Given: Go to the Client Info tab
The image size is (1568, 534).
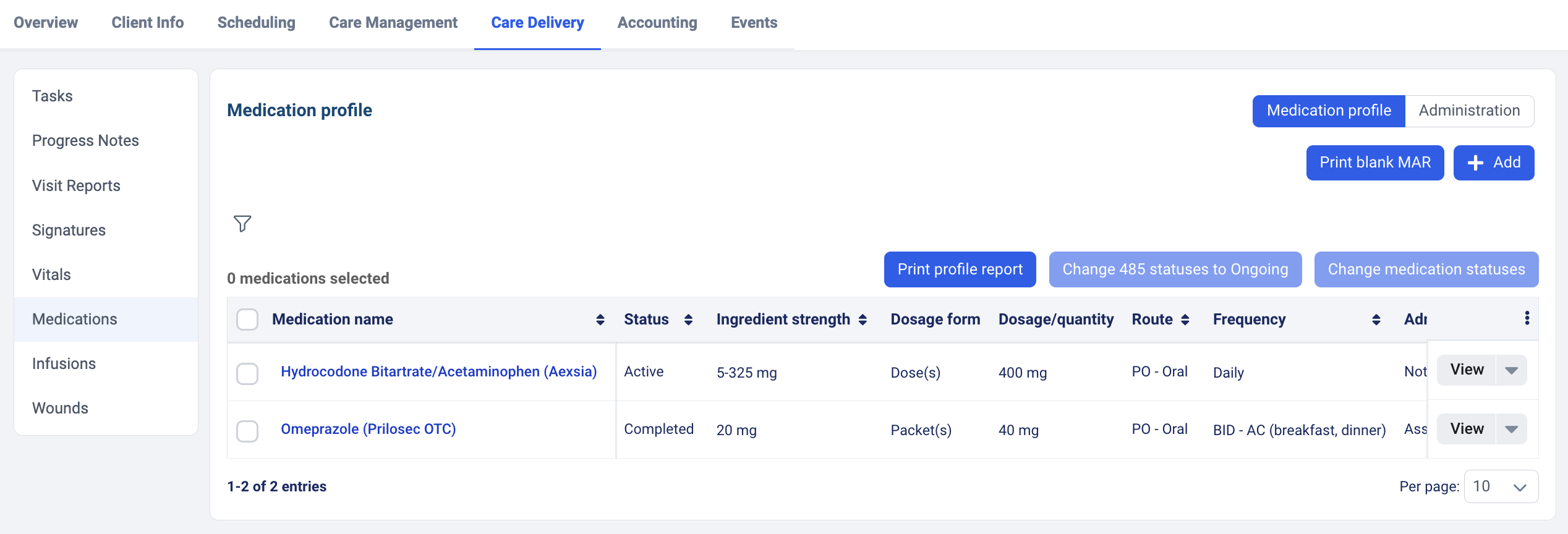Looking at the screenshot, I should (148, 23).
